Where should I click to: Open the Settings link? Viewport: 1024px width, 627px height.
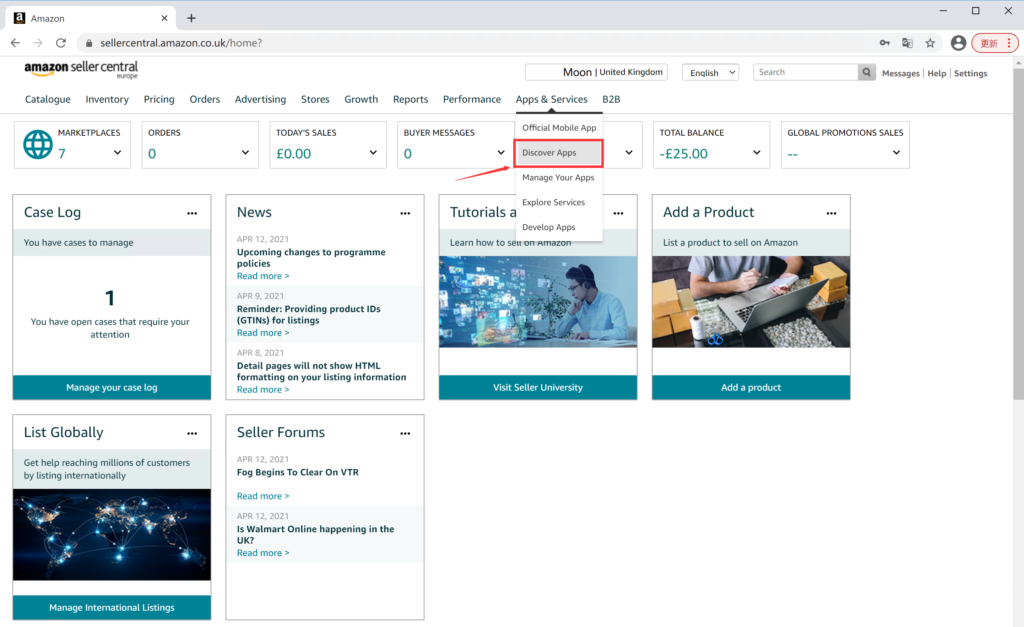(970, 73)
